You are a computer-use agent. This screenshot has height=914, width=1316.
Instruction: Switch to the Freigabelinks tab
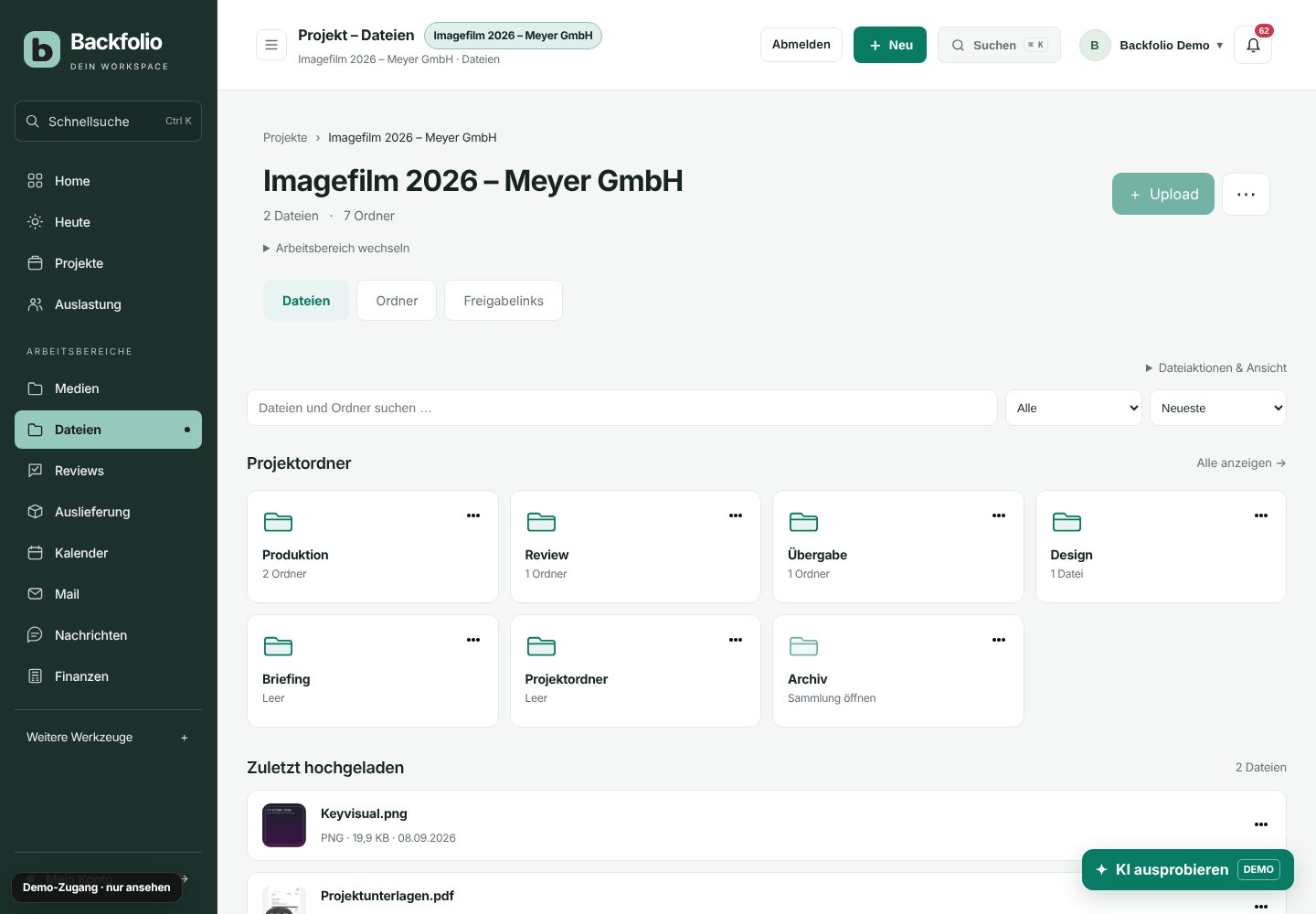pos(504,301)
